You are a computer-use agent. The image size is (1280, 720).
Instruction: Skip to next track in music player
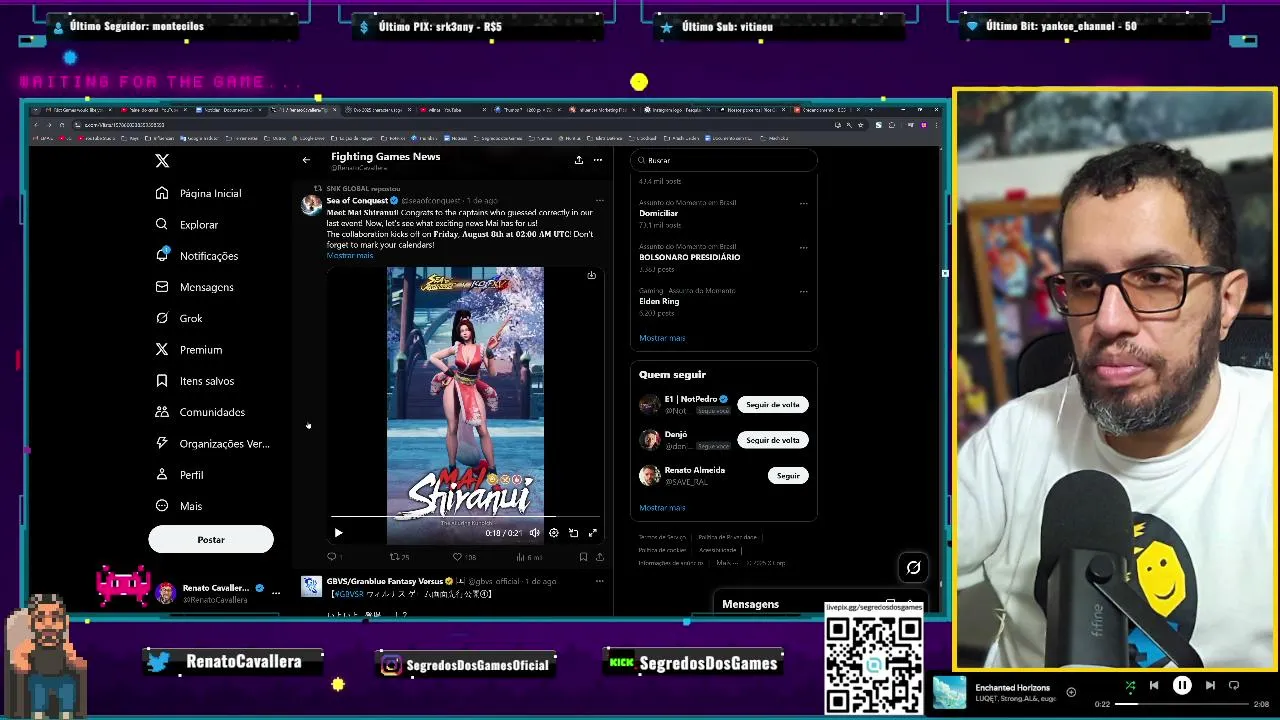click(1210, 686)
